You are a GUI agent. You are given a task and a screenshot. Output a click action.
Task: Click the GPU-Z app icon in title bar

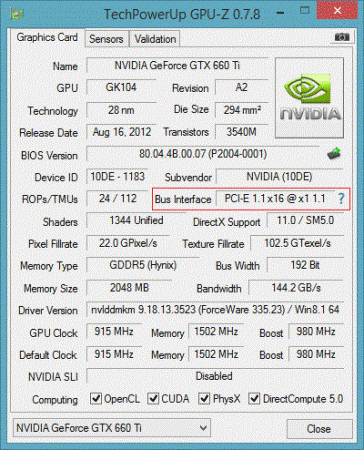17,14
